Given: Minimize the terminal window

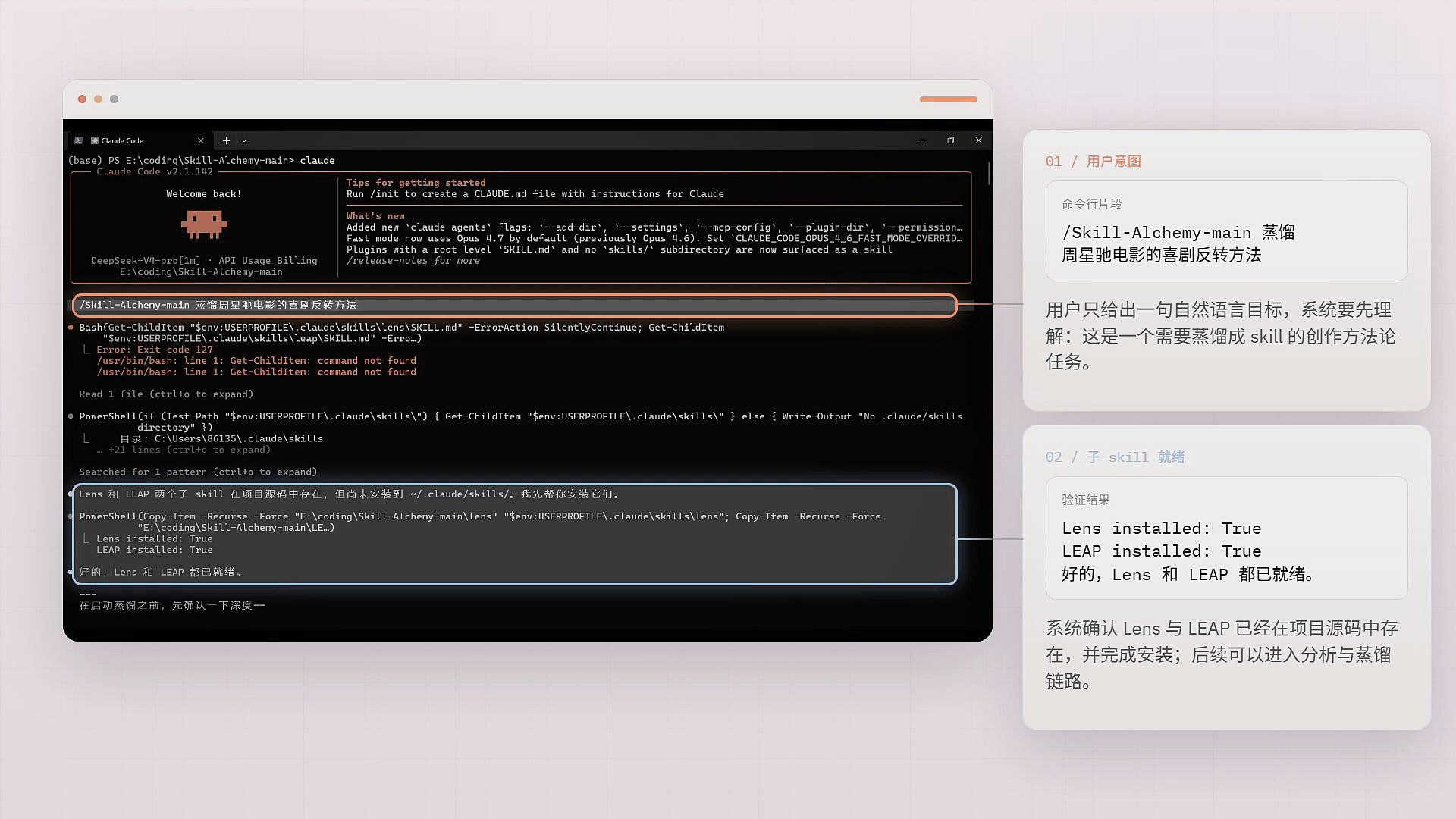Looking at the screenshot, I should click(922, 140).
